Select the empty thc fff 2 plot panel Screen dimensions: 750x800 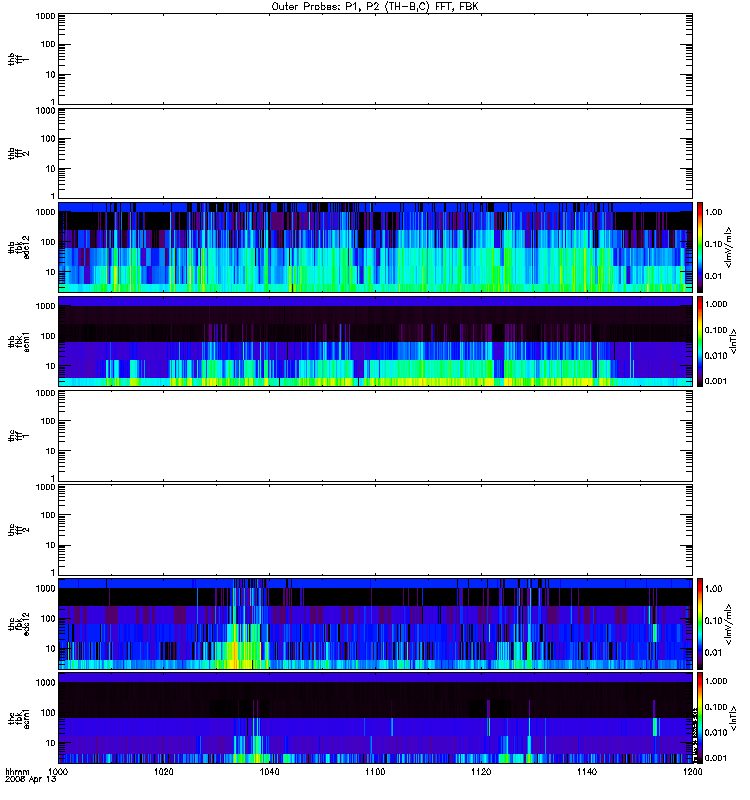375,530
